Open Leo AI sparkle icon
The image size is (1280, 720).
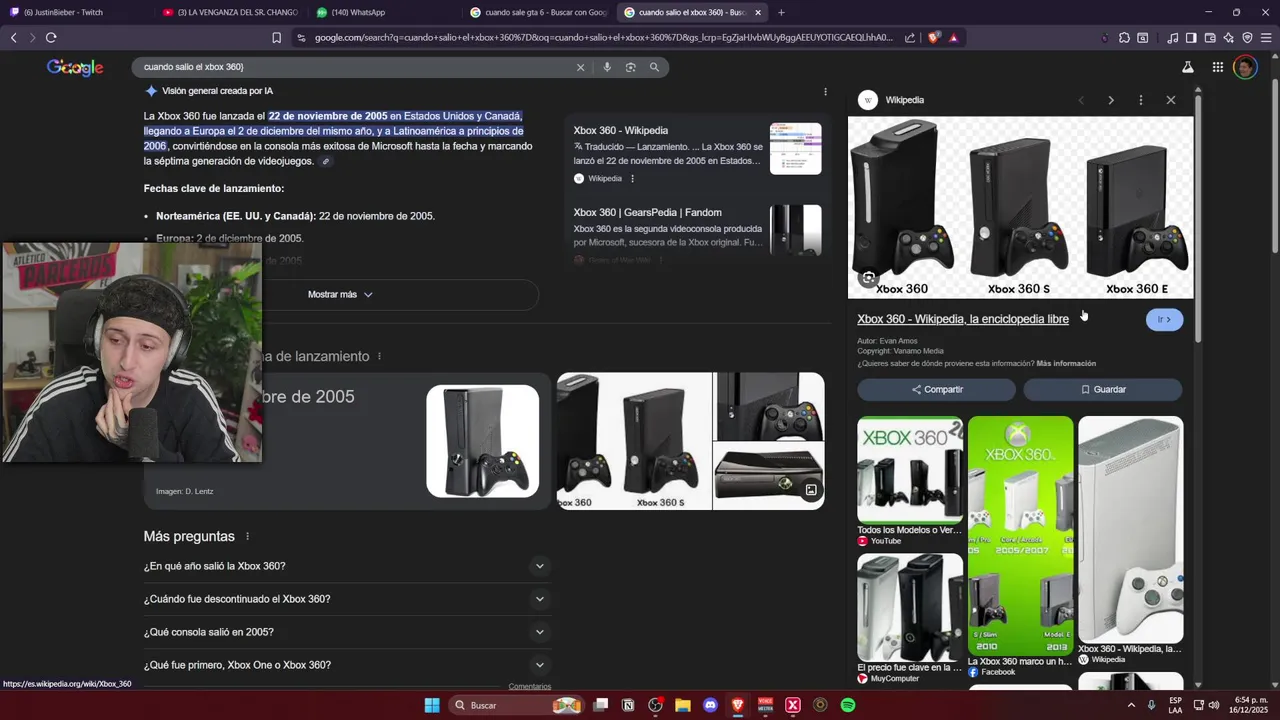click(x=1229, y=38)
